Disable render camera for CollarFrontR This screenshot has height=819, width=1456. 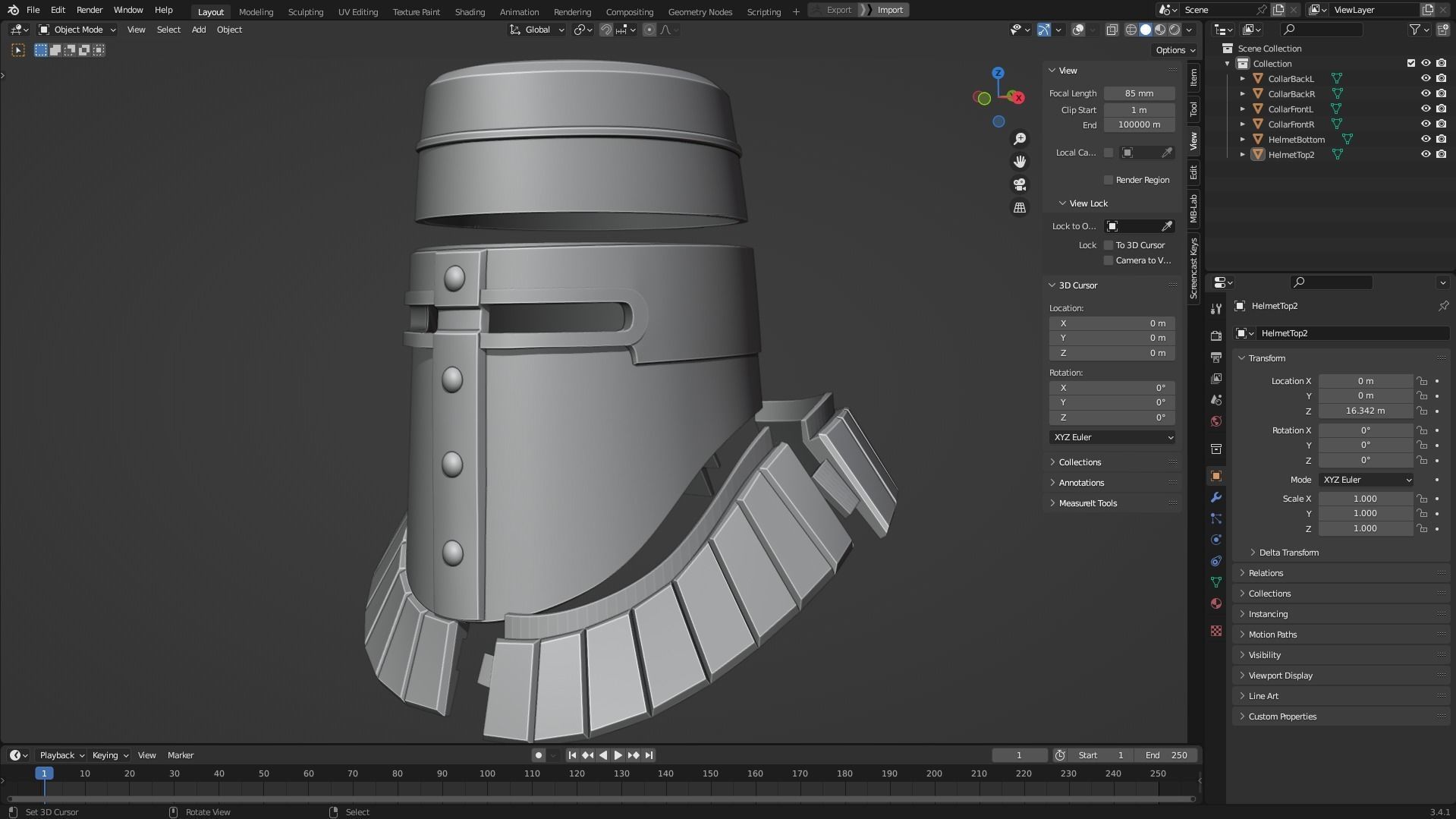pos(1441,124)
